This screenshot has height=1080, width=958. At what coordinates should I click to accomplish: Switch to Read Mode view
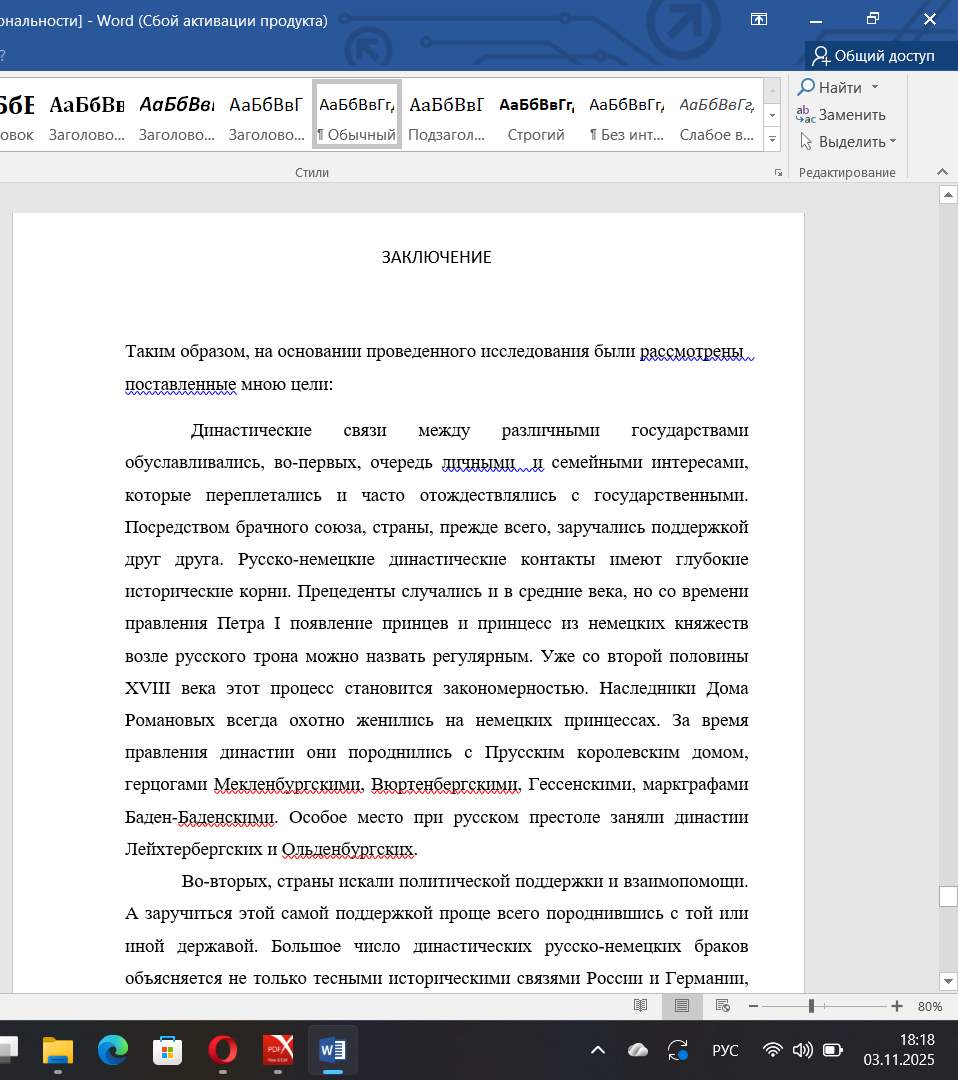640,1006
